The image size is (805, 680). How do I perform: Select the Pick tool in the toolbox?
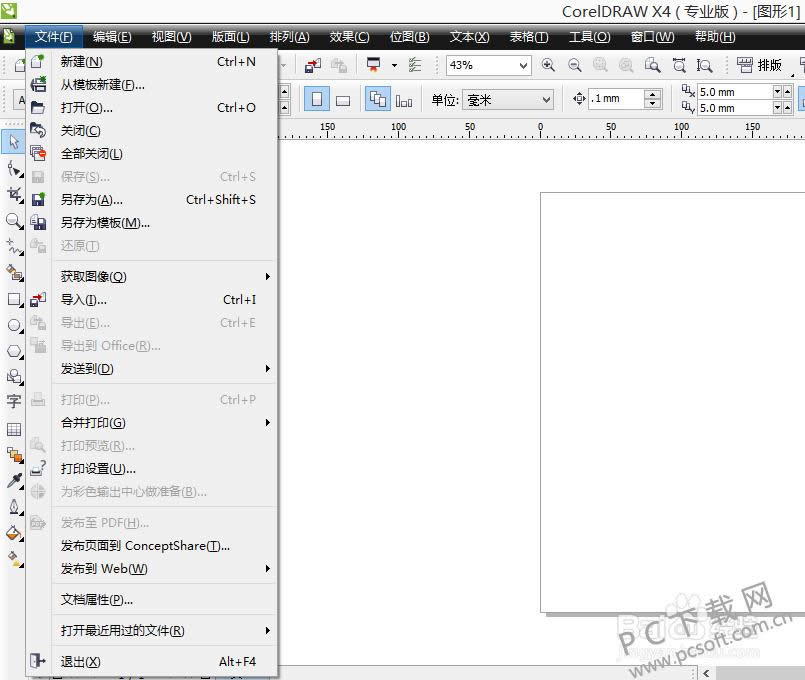(13, 141)
